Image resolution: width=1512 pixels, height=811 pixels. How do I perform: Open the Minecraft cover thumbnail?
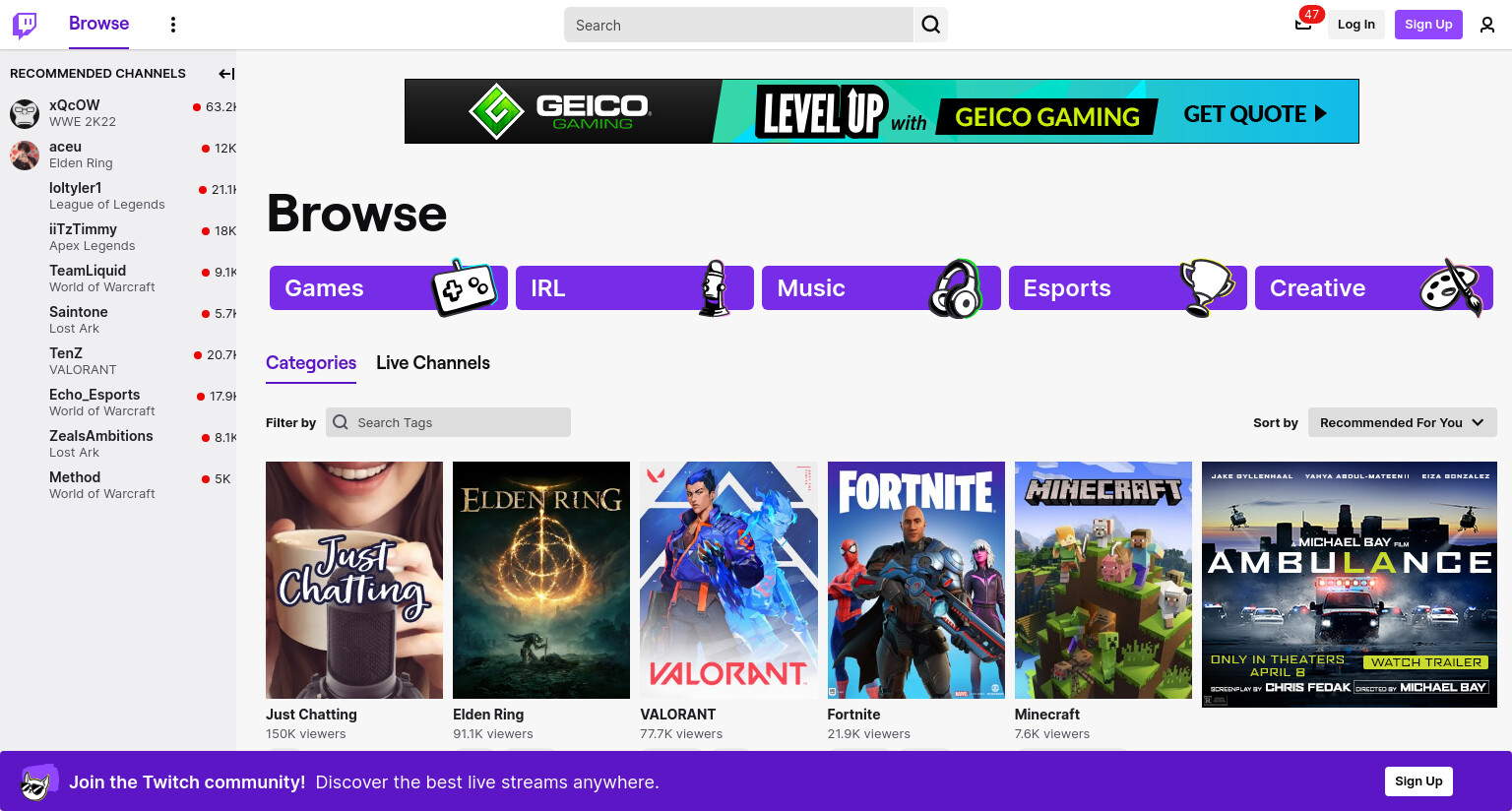pyautogui.click(x=1103, y=580)
